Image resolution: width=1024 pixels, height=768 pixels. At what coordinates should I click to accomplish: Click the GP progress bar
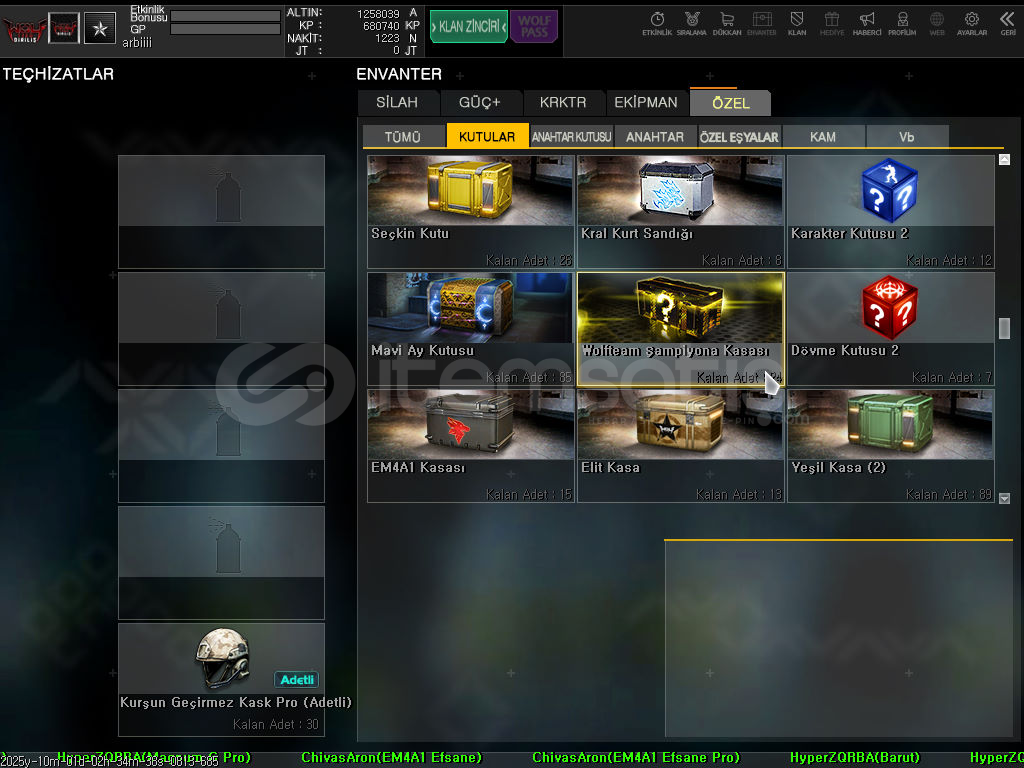tap(225, 29)
